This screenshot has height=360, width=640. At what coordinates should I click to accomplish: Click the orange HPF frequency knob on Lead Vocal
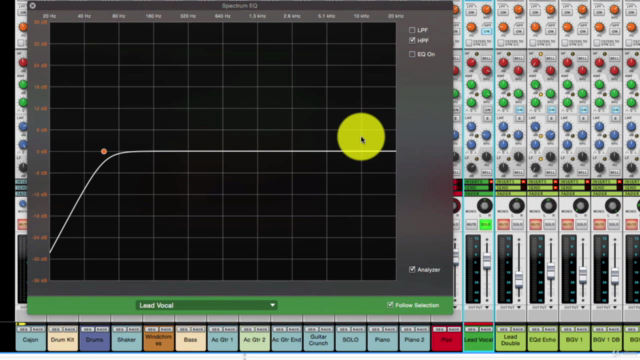tap(471, 27)
